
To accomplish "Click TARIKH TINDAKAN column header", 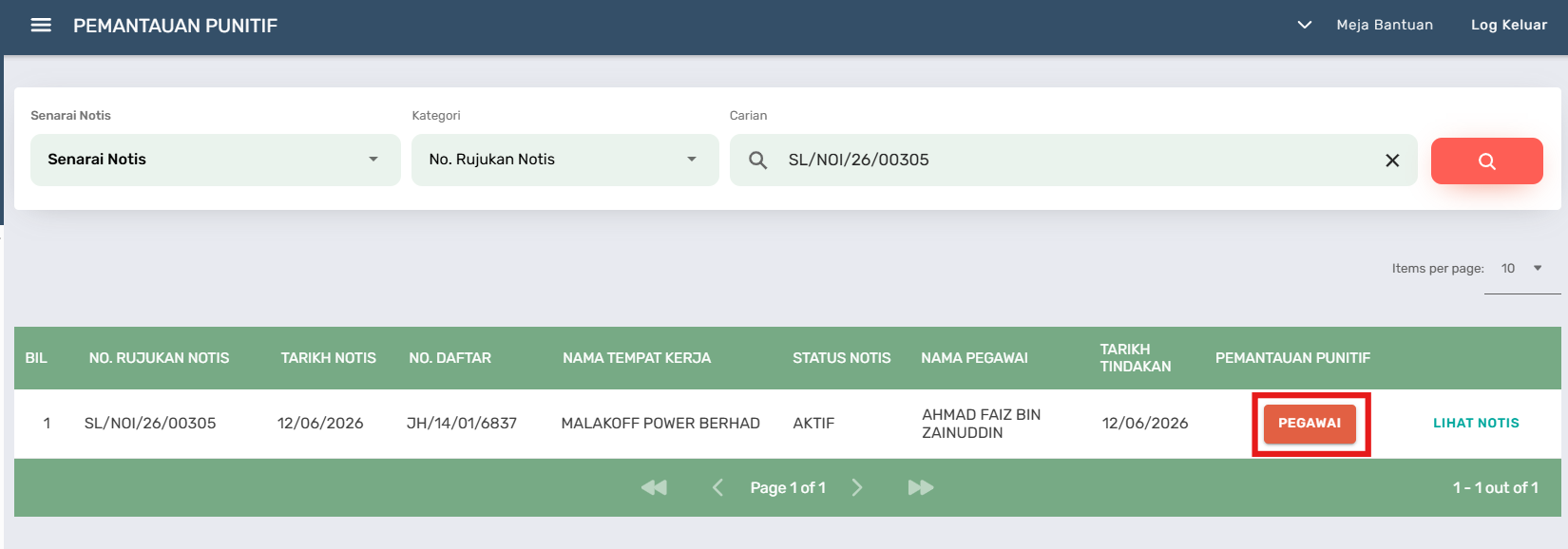I will click(1136, 358).
